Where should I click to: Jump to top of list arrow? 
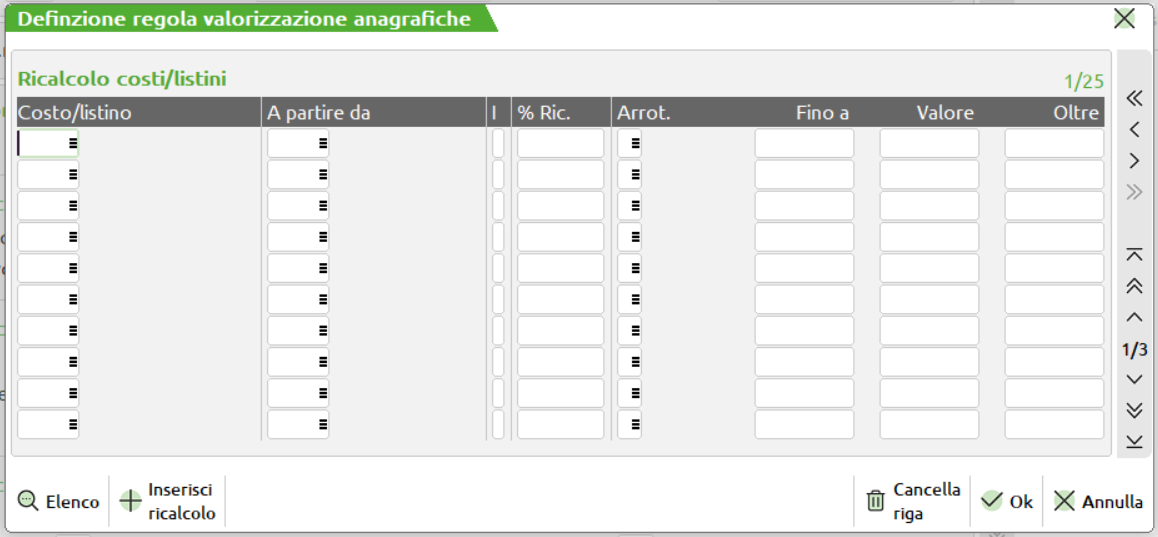tap(1133, 254)
